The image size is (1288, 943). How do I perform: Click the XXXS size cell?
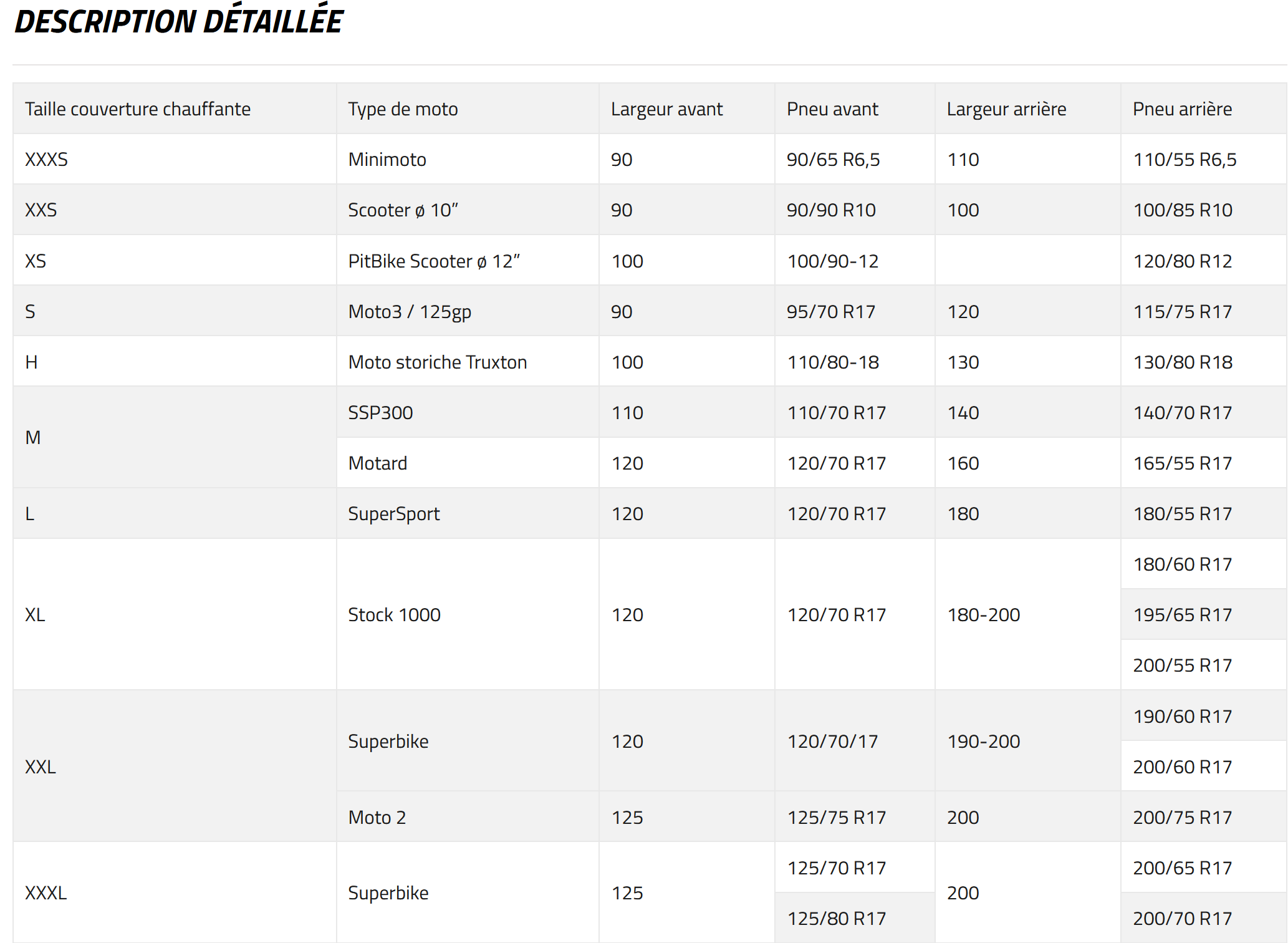click(x=47, y=160)
